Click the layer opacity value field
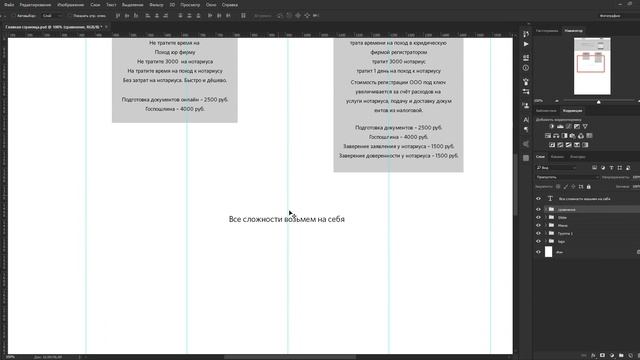This screenshot has width=640, height=360. (x=636, y=177)
